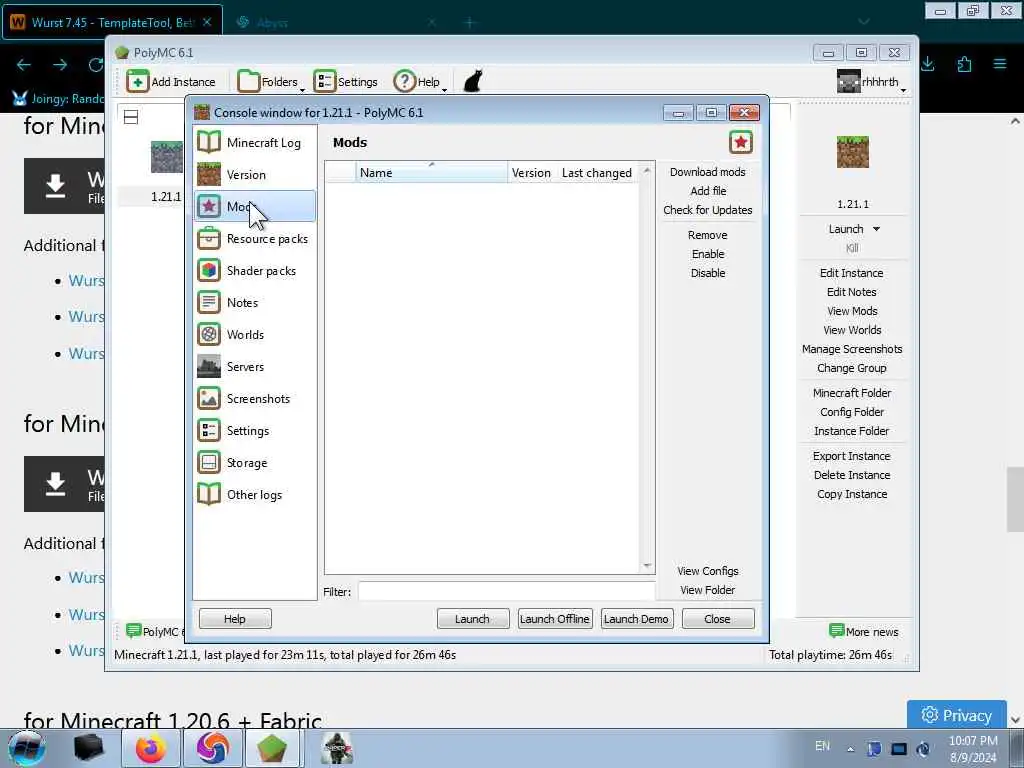Click Edit Instance in PolyMC sidebar
The height and width of the screenshot is (768, 1024).
click(x=851, y=273)
